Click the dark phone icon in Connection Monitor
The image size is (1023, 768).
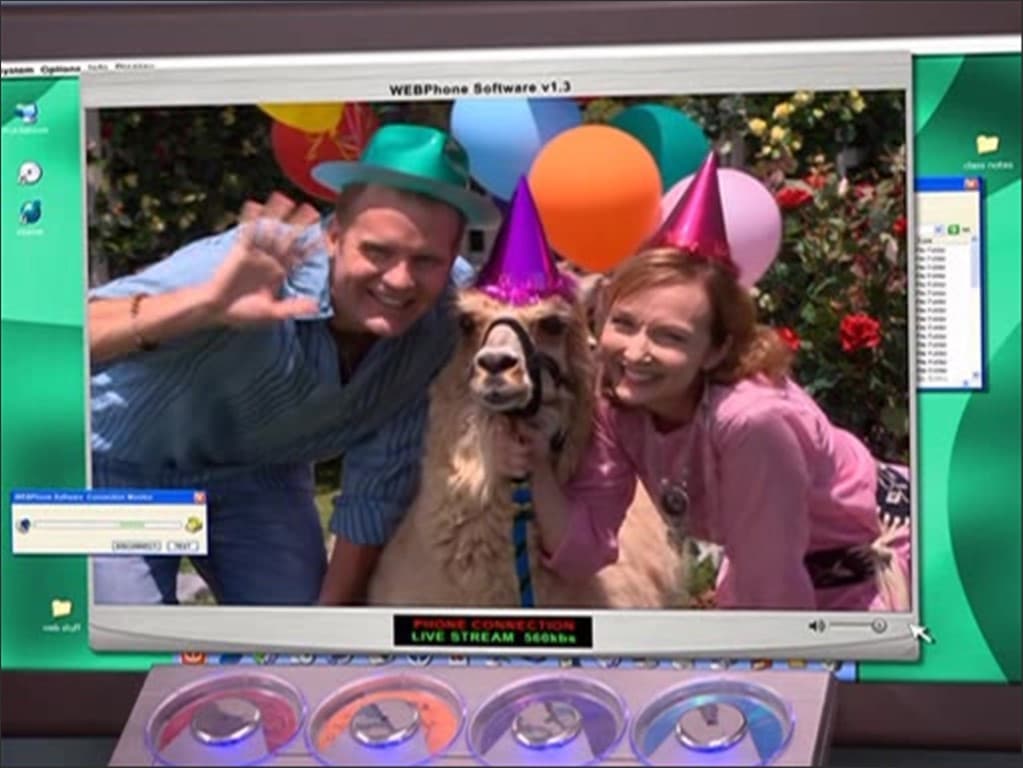(x=23, y=525)
